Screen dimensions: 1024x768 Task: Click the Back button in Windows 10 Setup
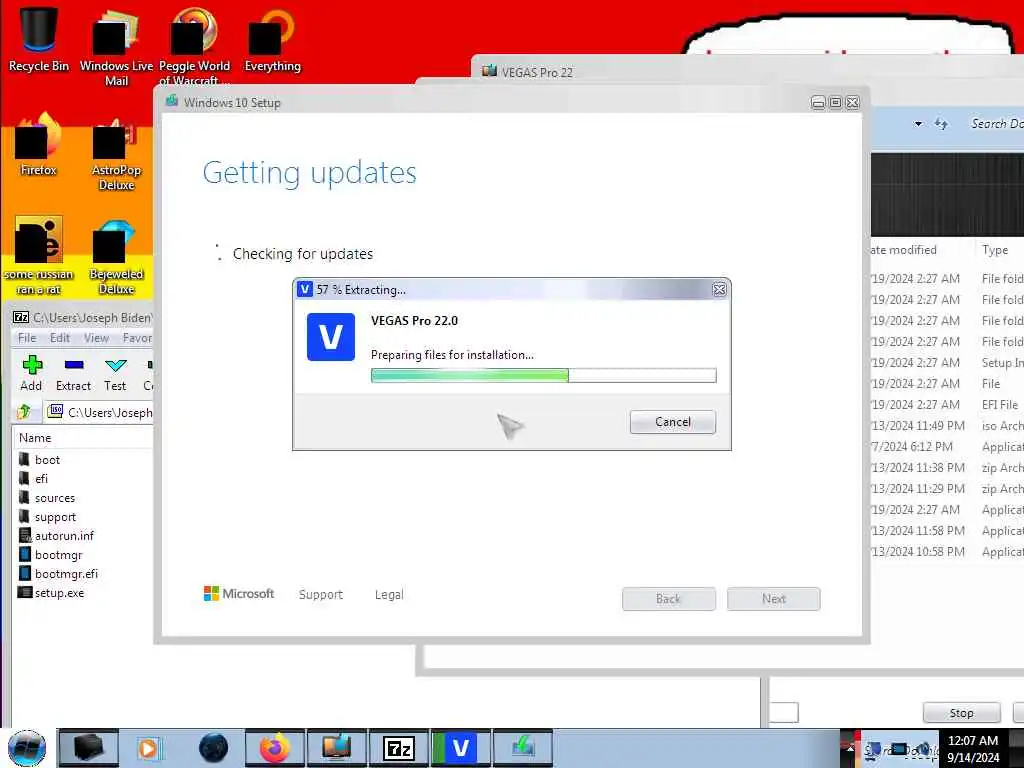point(669,599)
